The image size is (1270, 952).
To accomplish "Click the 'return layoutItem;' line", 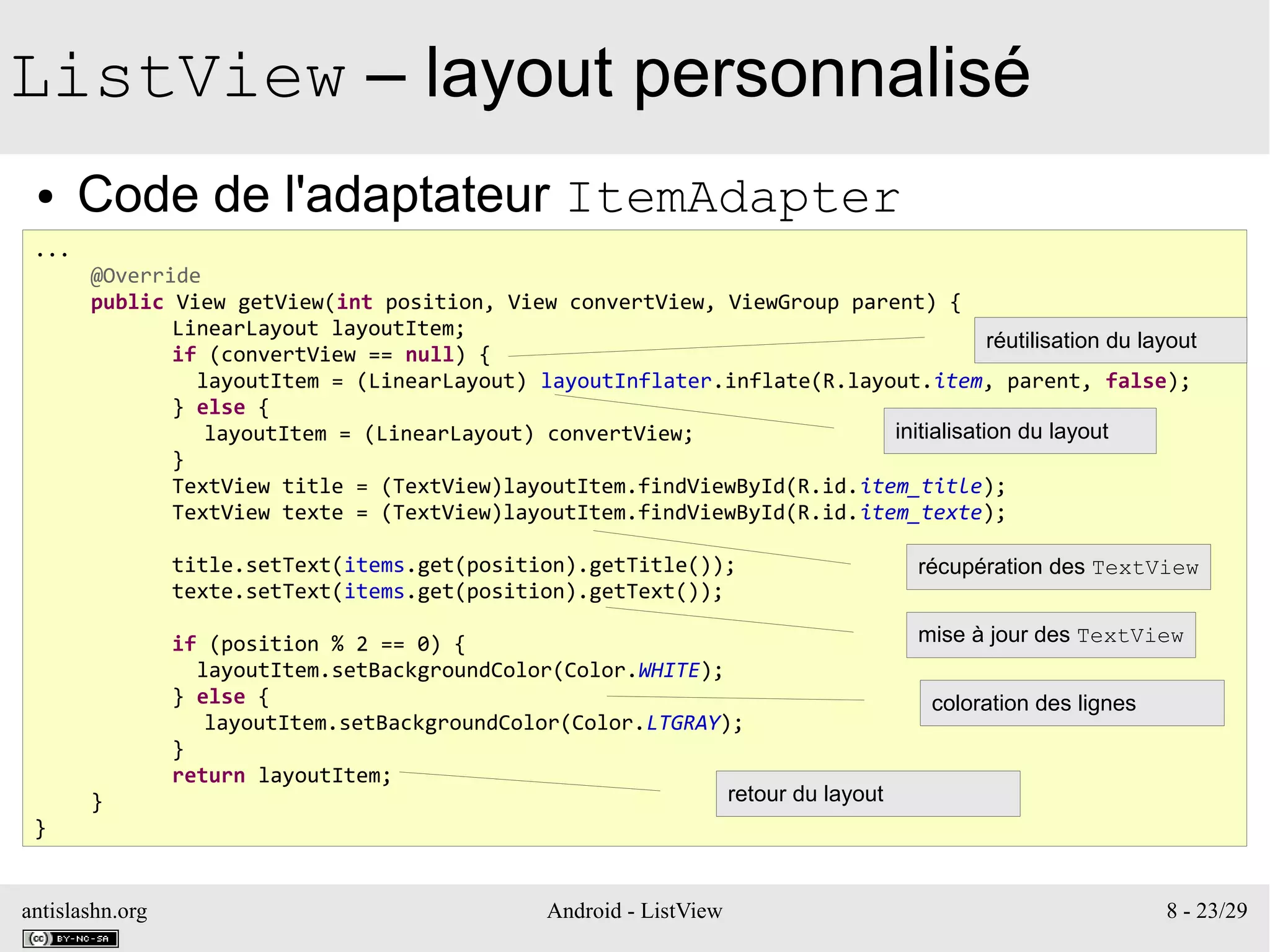I will (x=282, y=775).
